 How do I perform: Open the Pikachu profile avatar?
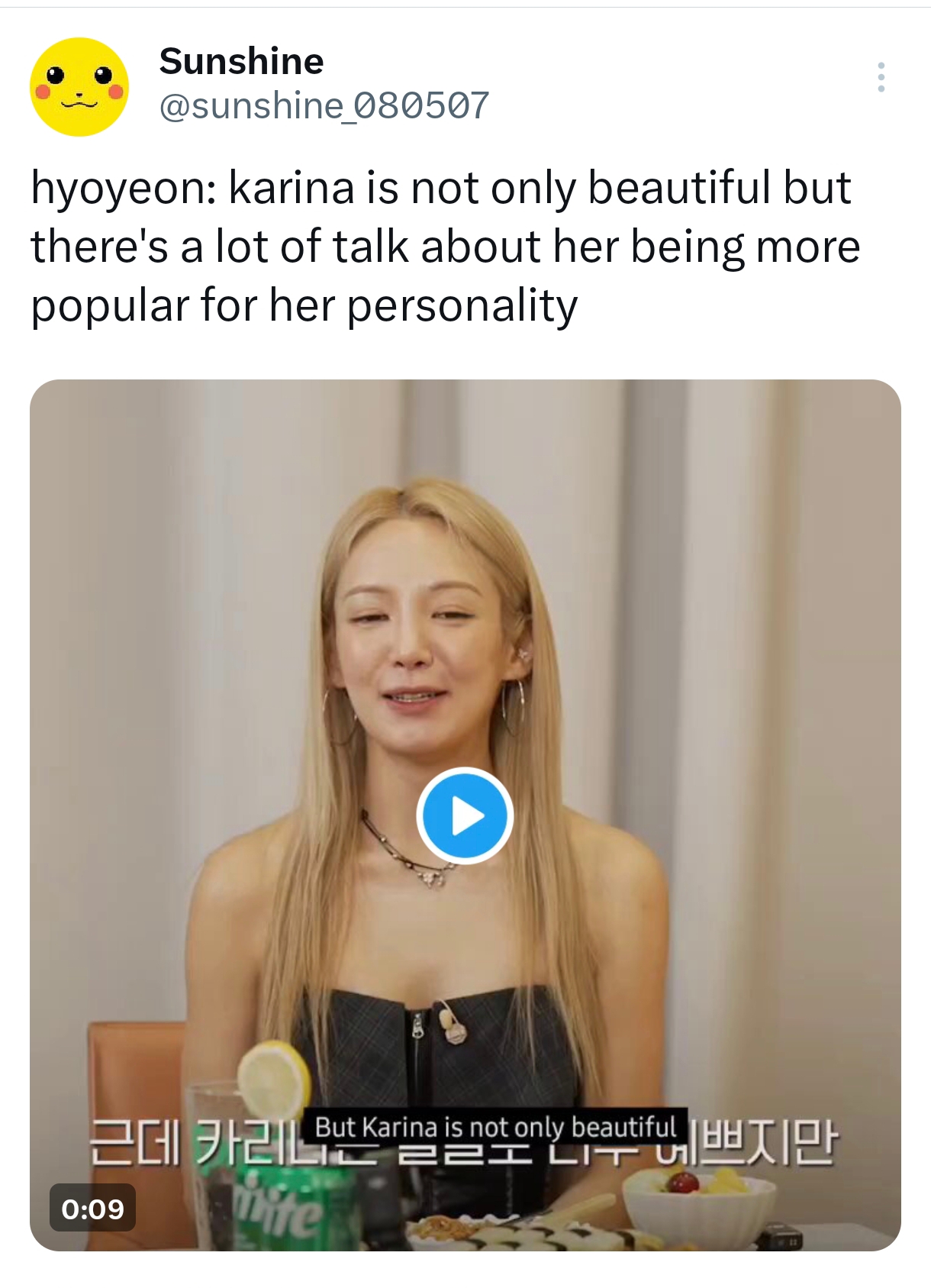point(79,87)
